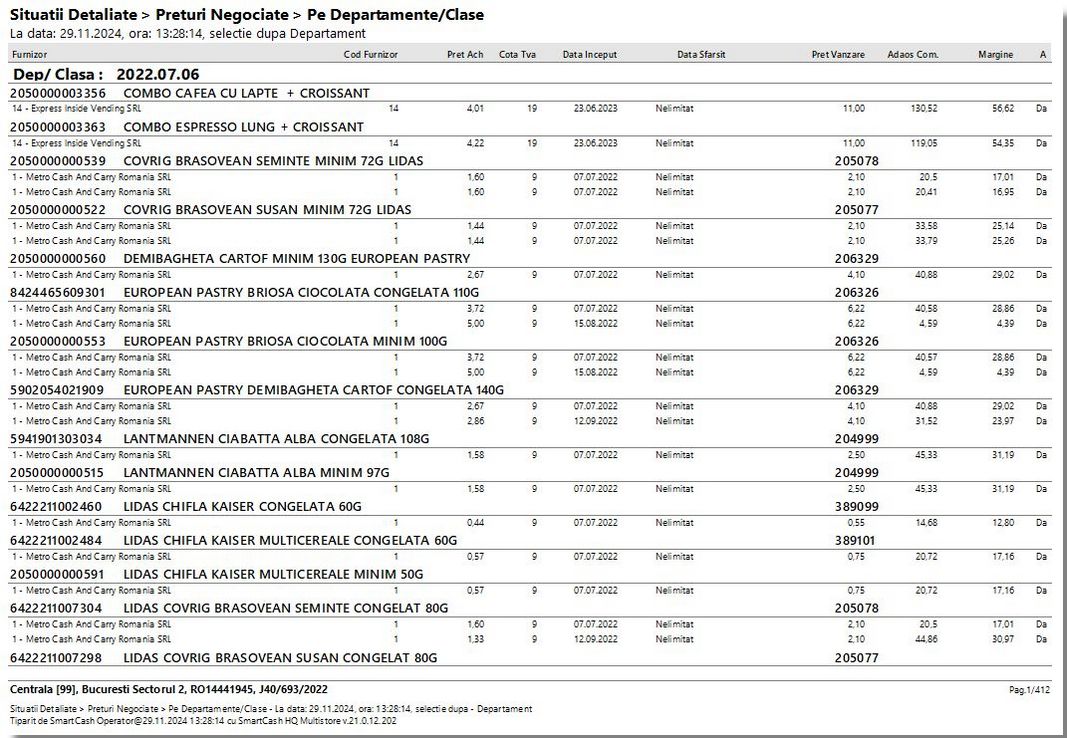Click barcode 5902054021909

click(58, 390)
